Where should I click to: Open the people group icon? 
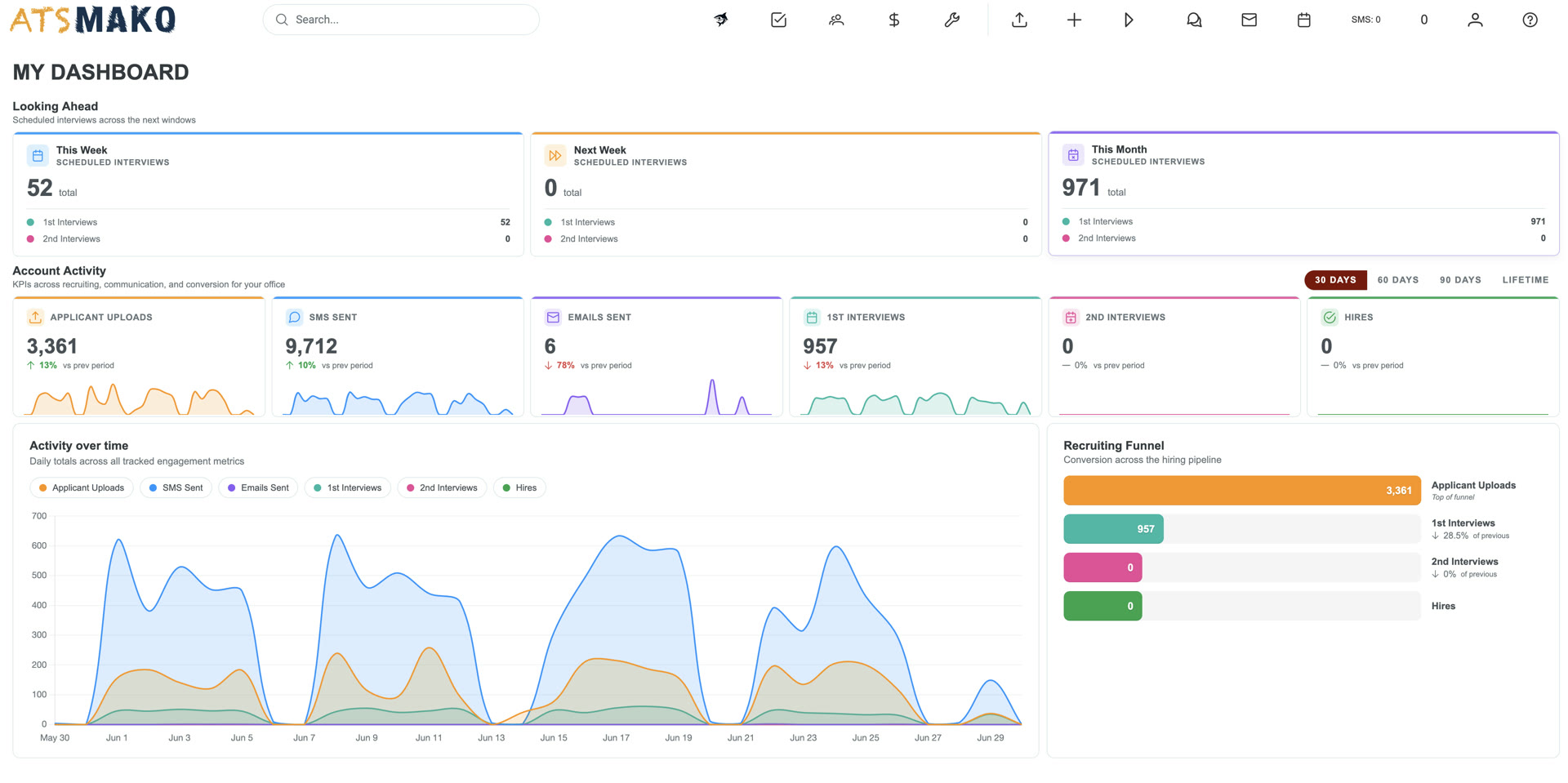(836, 20)
